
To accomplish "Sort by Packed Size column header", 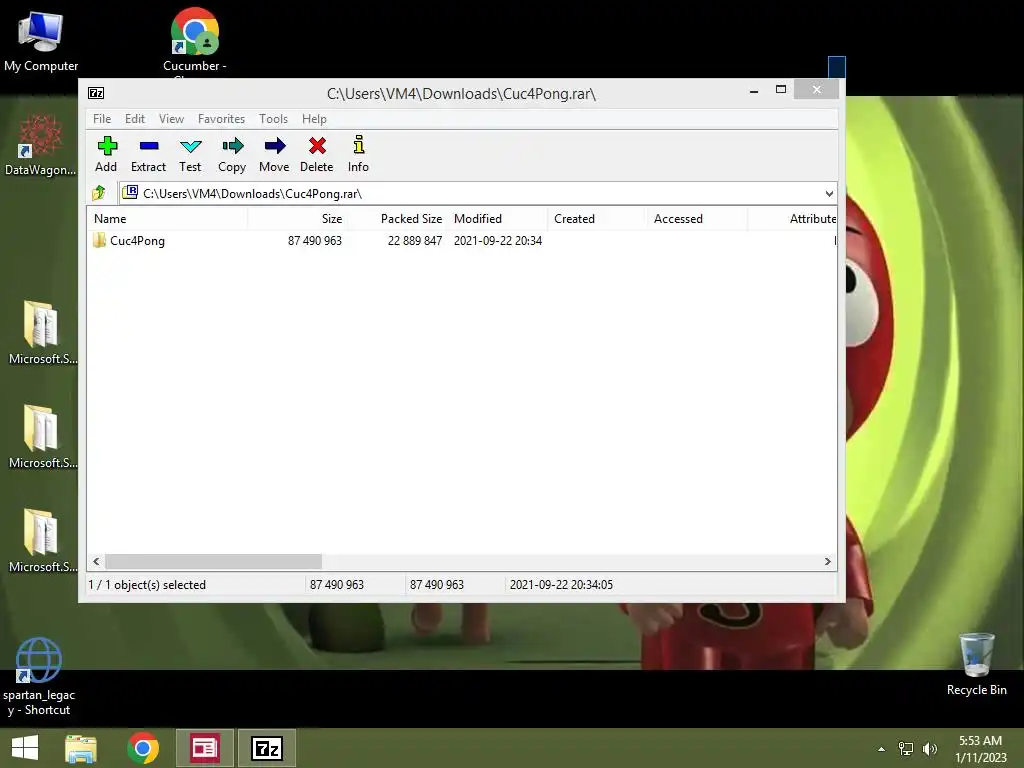I will (x=397, y=219).
